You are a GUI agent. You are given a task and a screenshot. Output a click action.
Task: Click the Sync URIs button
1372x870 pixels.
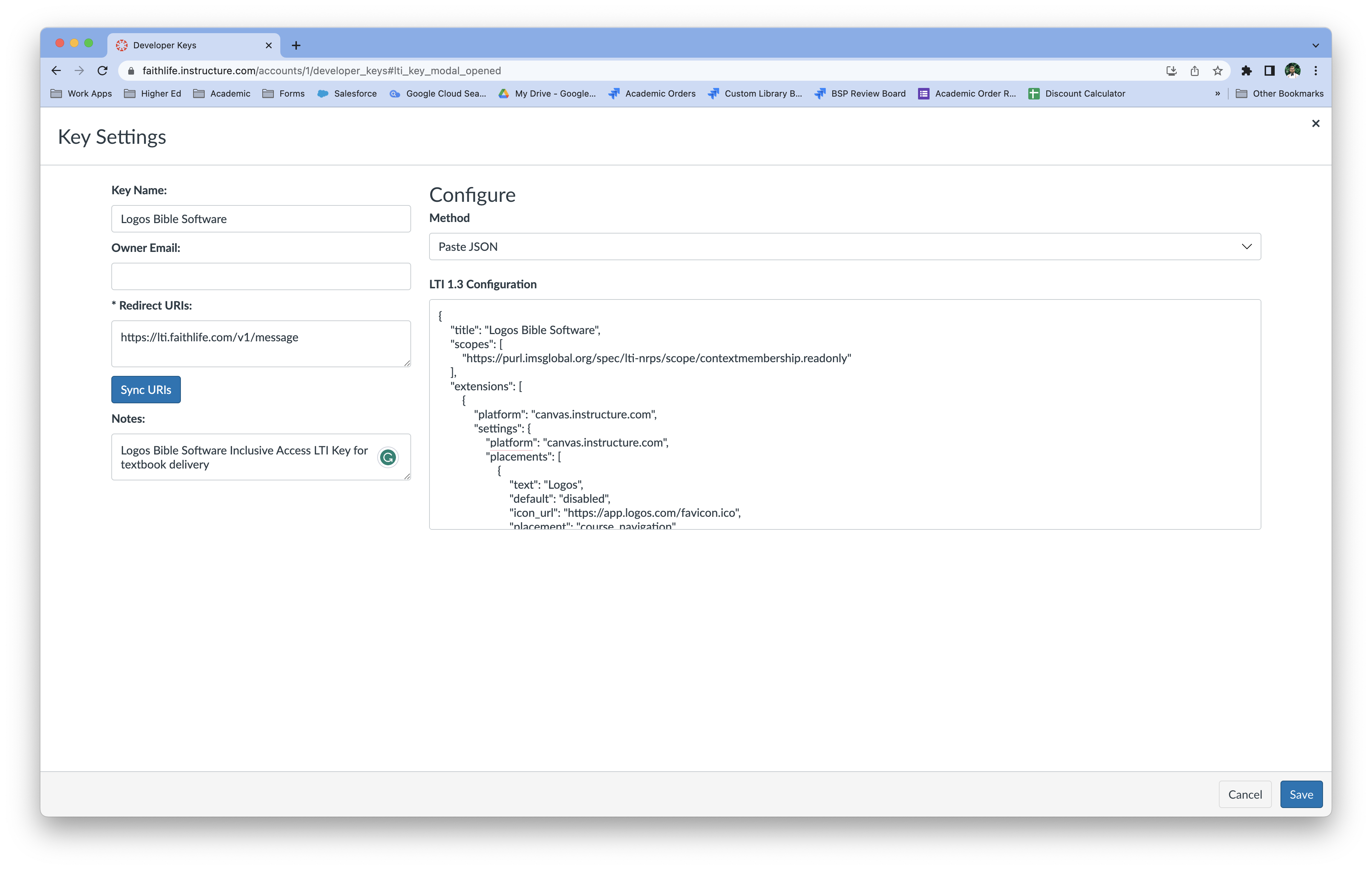(146, 389)
